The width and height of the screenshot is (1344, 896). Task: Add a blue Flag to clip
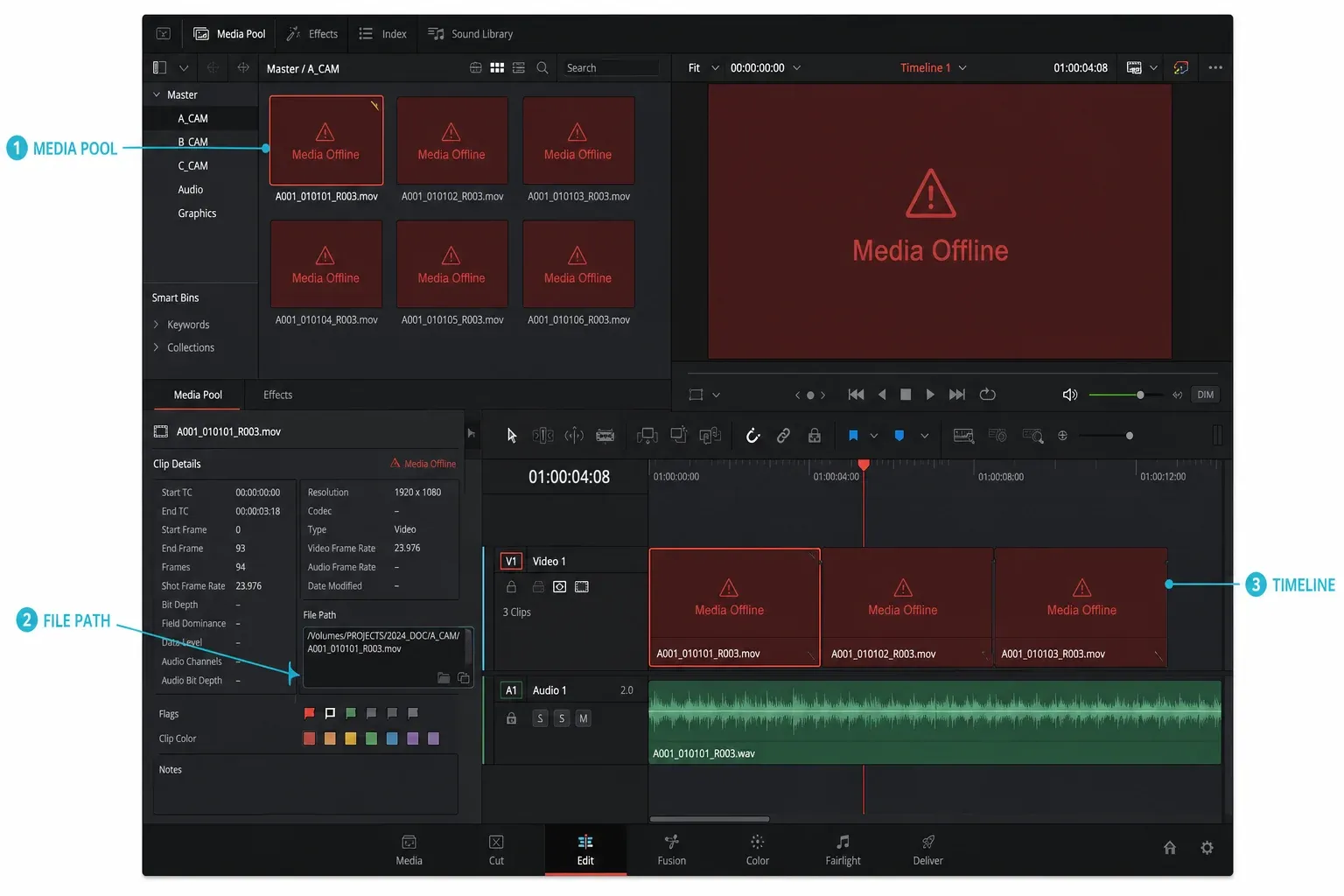(853, 435)
